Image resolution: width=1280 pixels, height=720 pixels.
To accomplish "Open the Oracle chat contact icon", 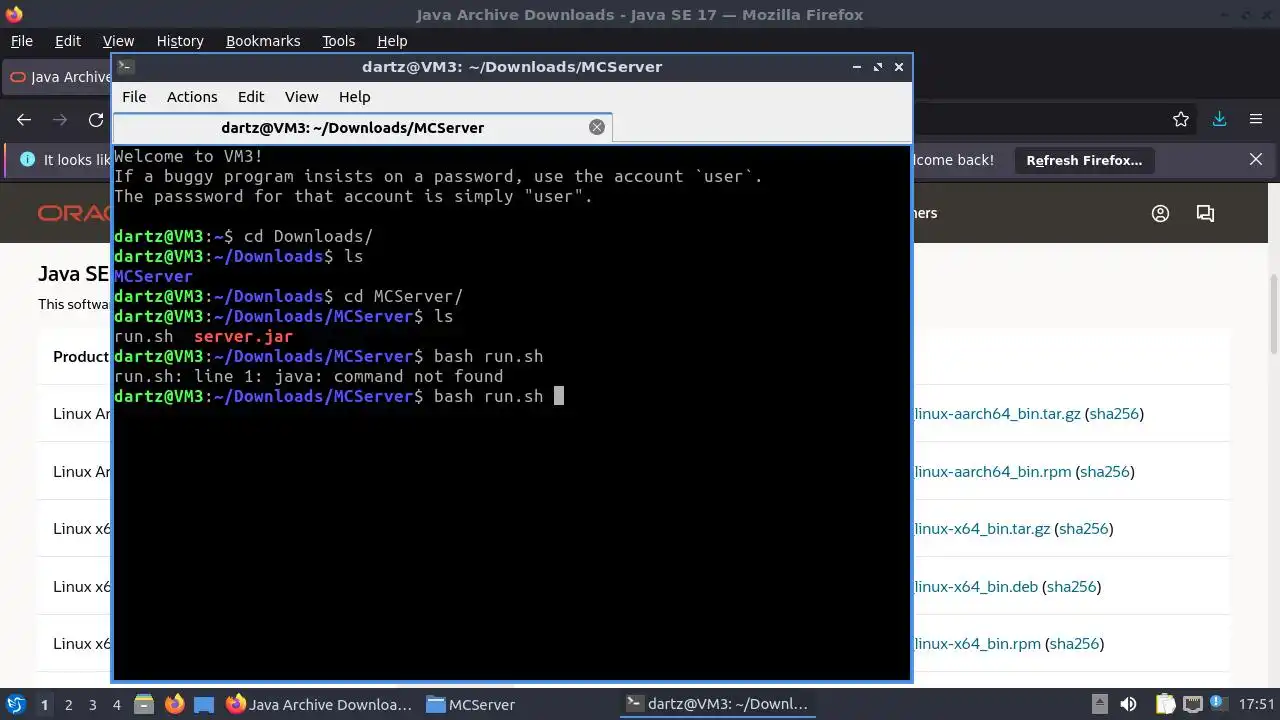I will 1205,213.
